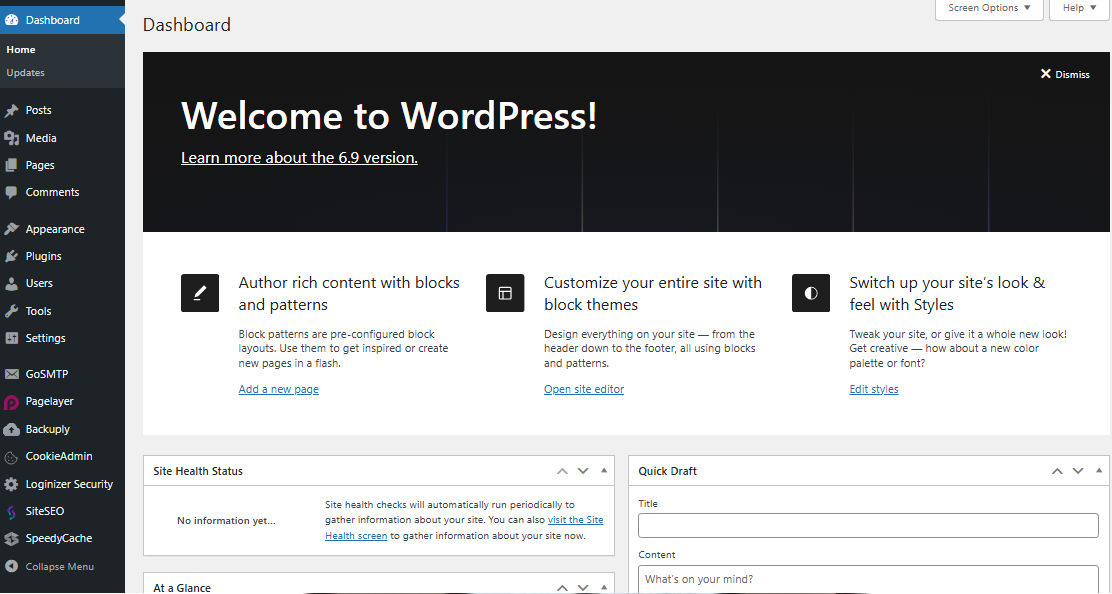Click the Plugins plug icon

click(x=11, y=257)
